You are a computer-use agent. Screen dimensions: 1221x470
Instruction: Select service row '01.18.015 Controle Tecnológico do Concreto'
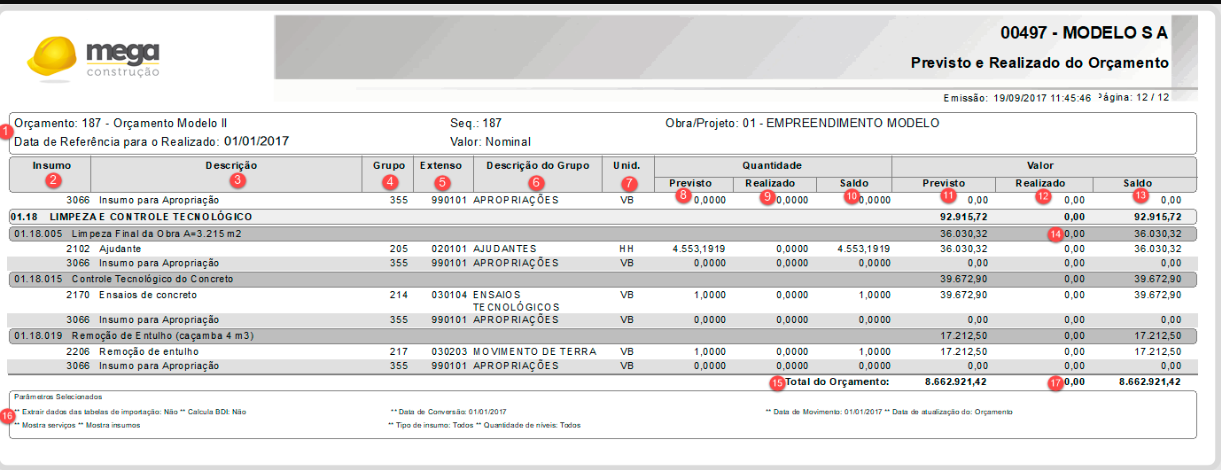click(602, 279)
